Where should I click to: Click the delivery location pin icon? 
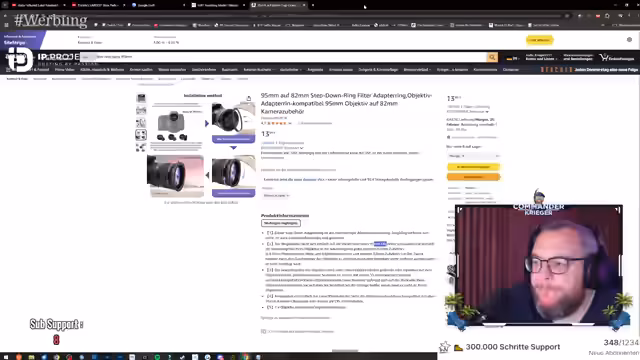click(x=449, y=137)
